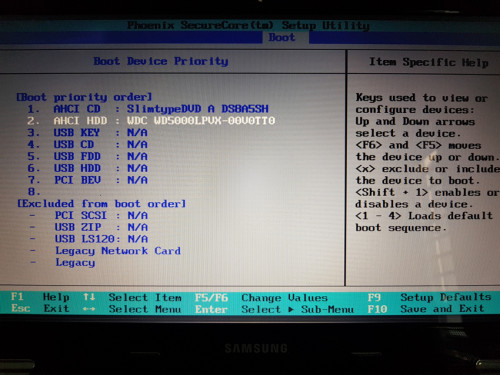
Task: Click Enter Select Sub-Menu hint
Action: [x=274, y=309]
